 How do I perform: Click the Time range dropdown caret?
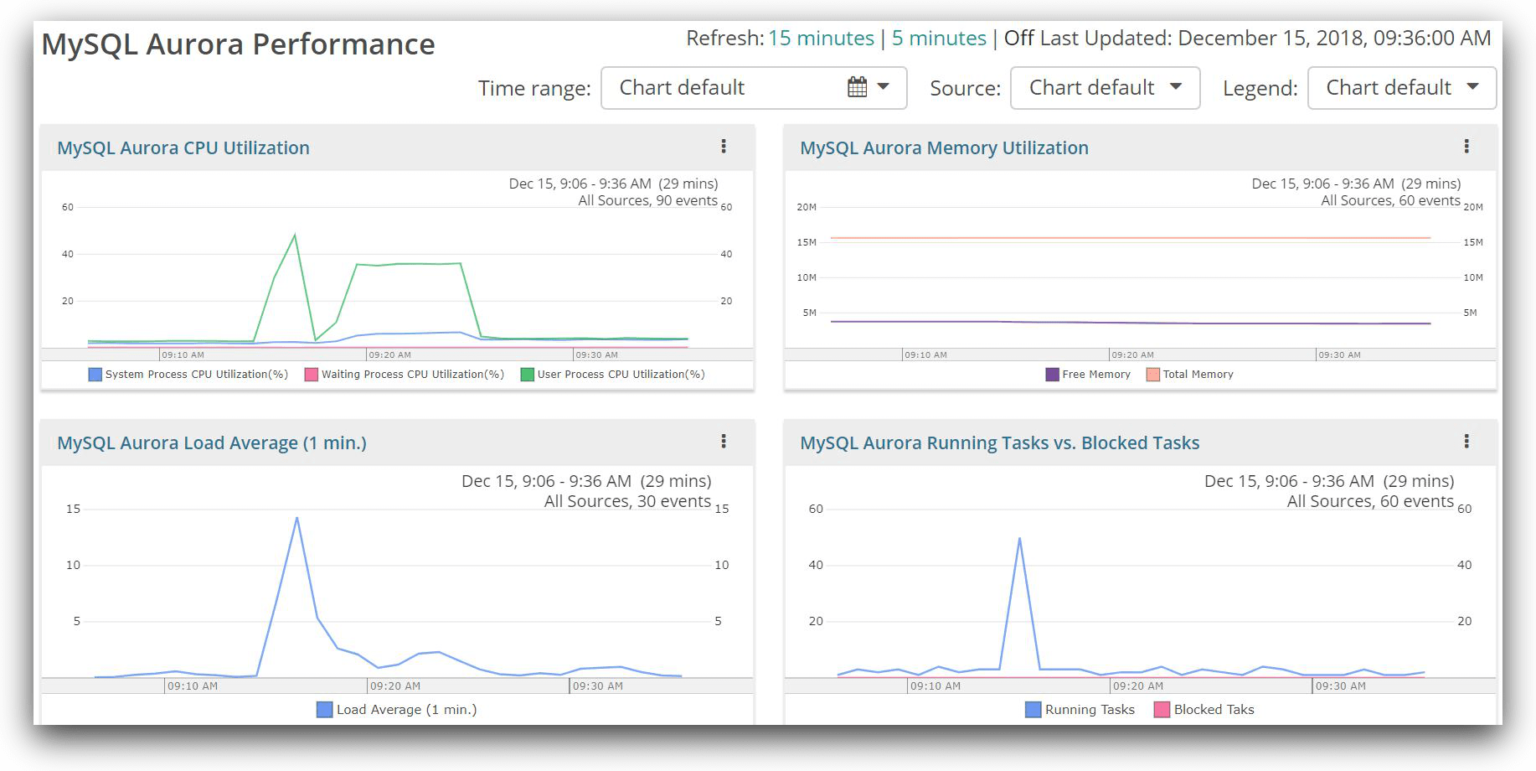point(883,87)
